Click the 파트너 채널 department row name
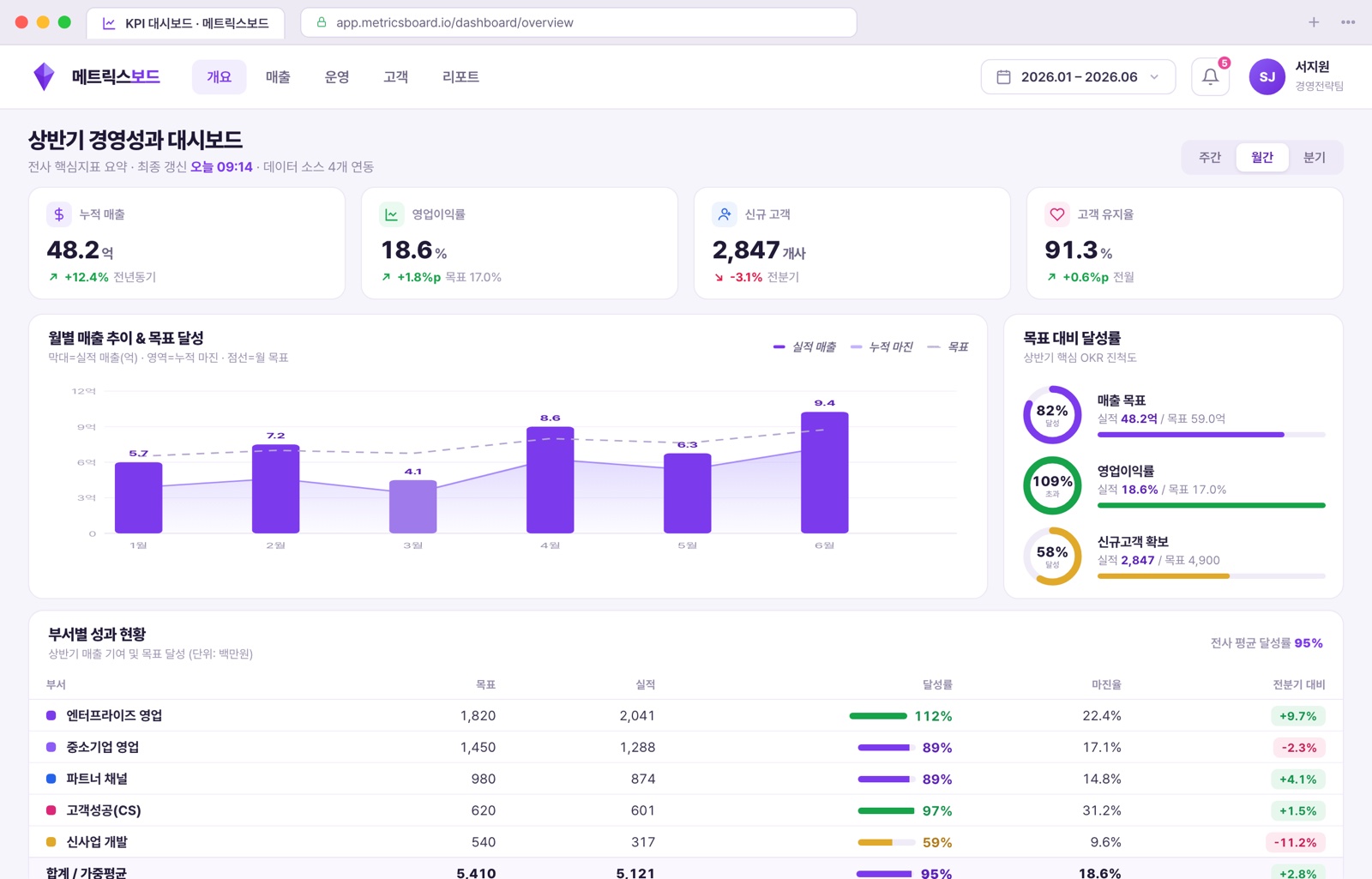 click(x=97, y=779)
